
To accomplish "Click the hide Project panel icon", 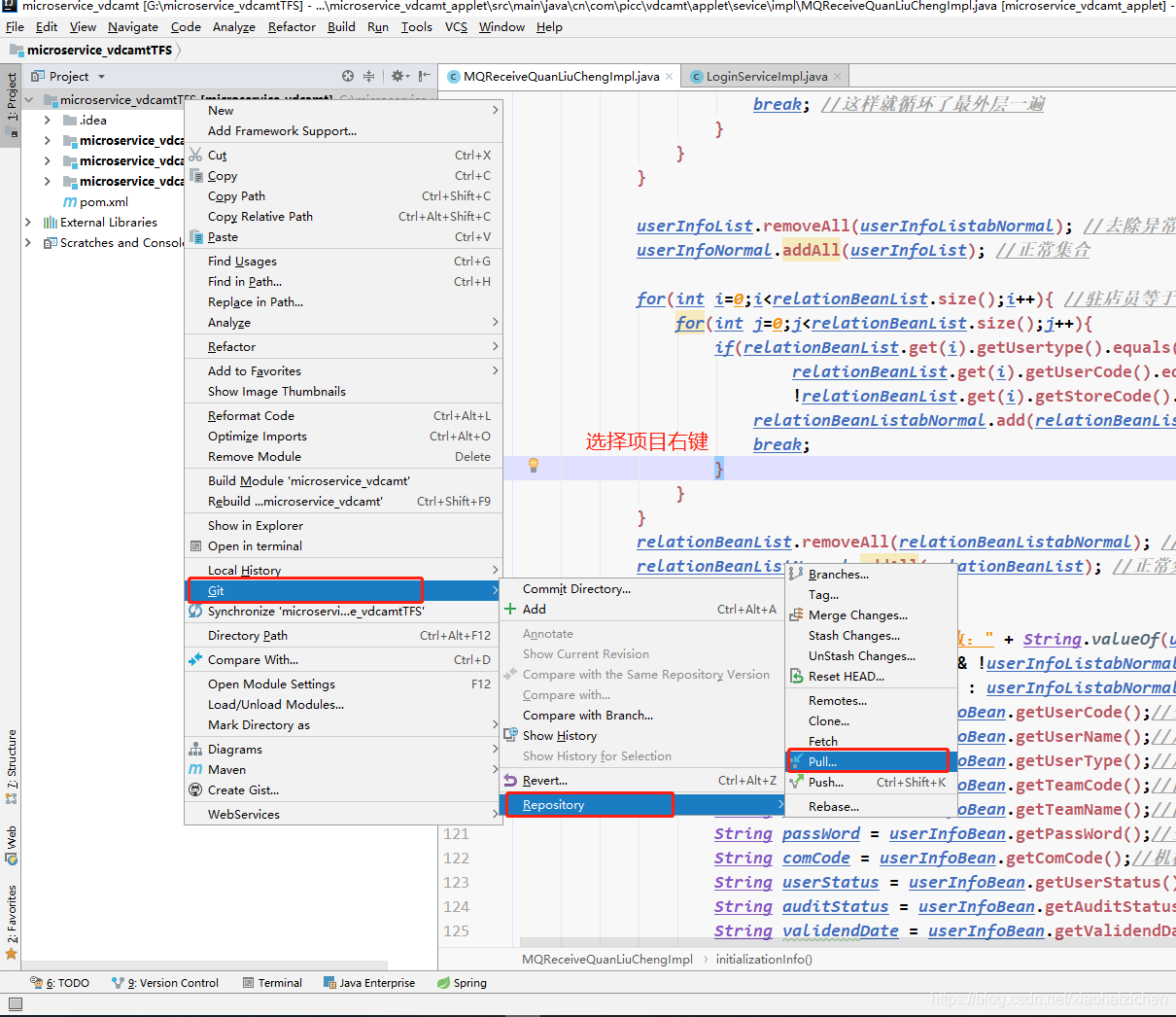I will pyautogui.click(x=424, y=76).
